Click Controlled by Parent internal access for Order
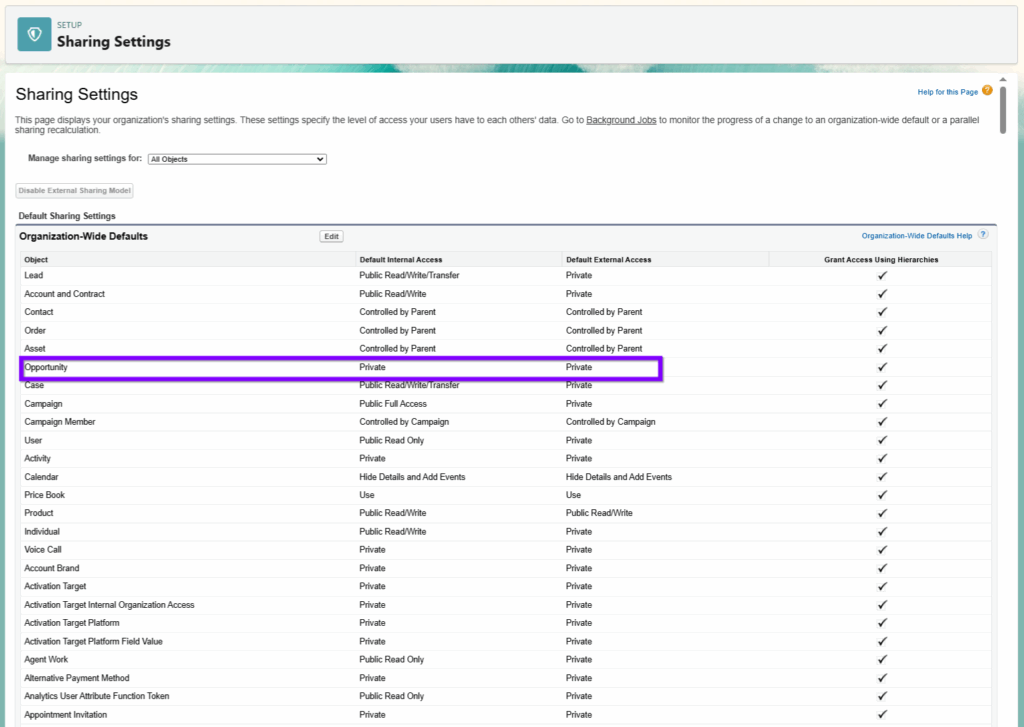 (x=397, y=331)
